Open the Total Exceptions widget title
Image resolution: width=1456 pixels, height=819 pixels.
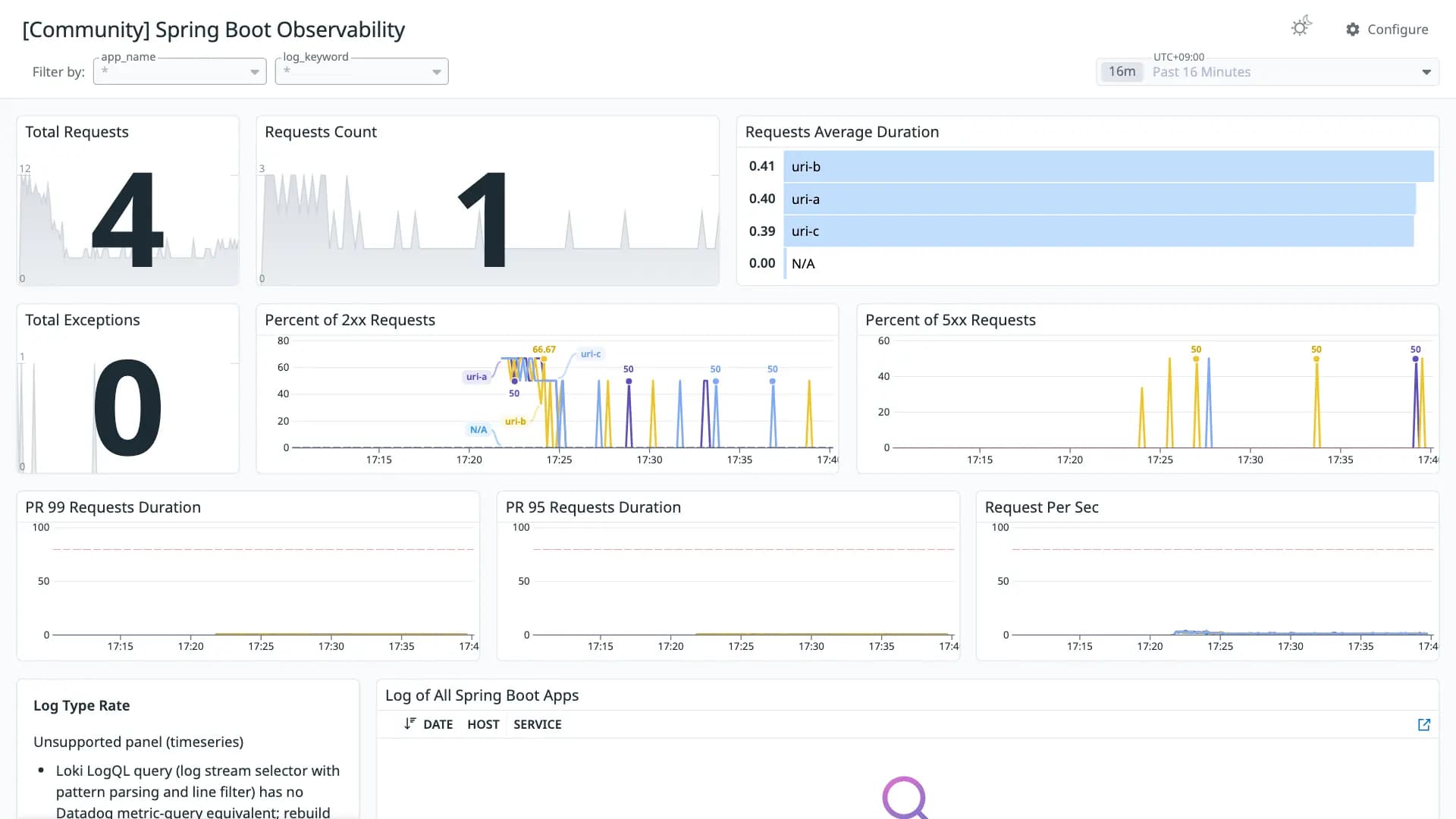tap(82, 320)
